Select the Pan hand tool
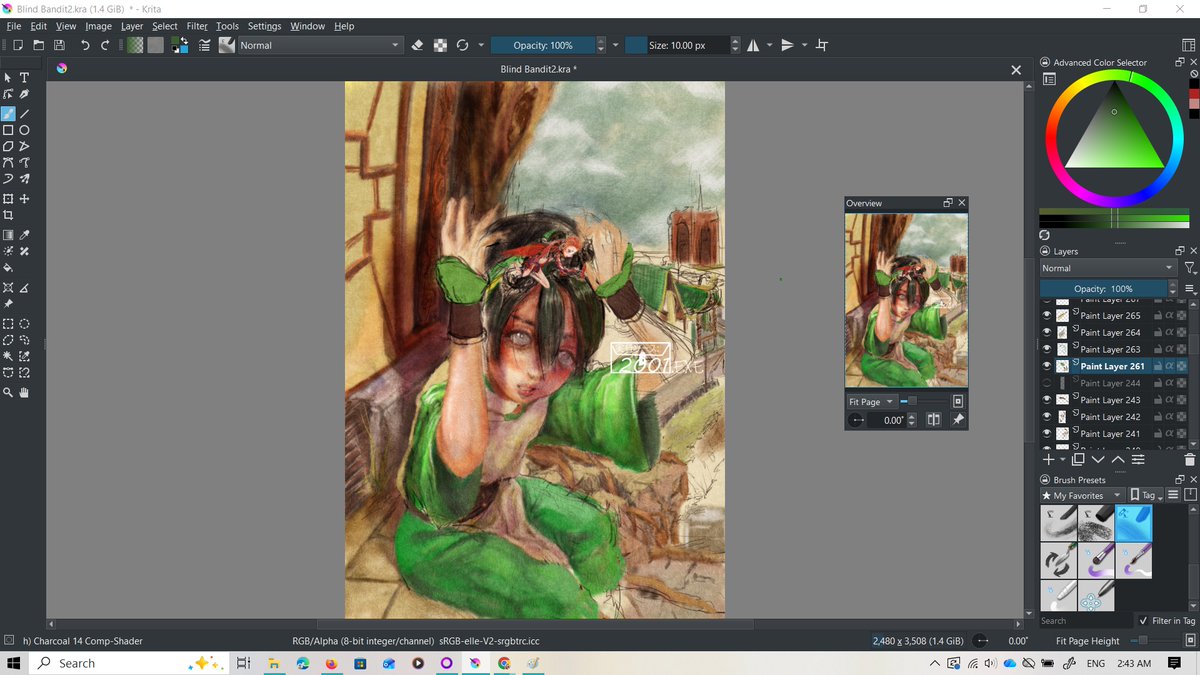This screenshot has height=675, width=1200. tap(25, 393)
